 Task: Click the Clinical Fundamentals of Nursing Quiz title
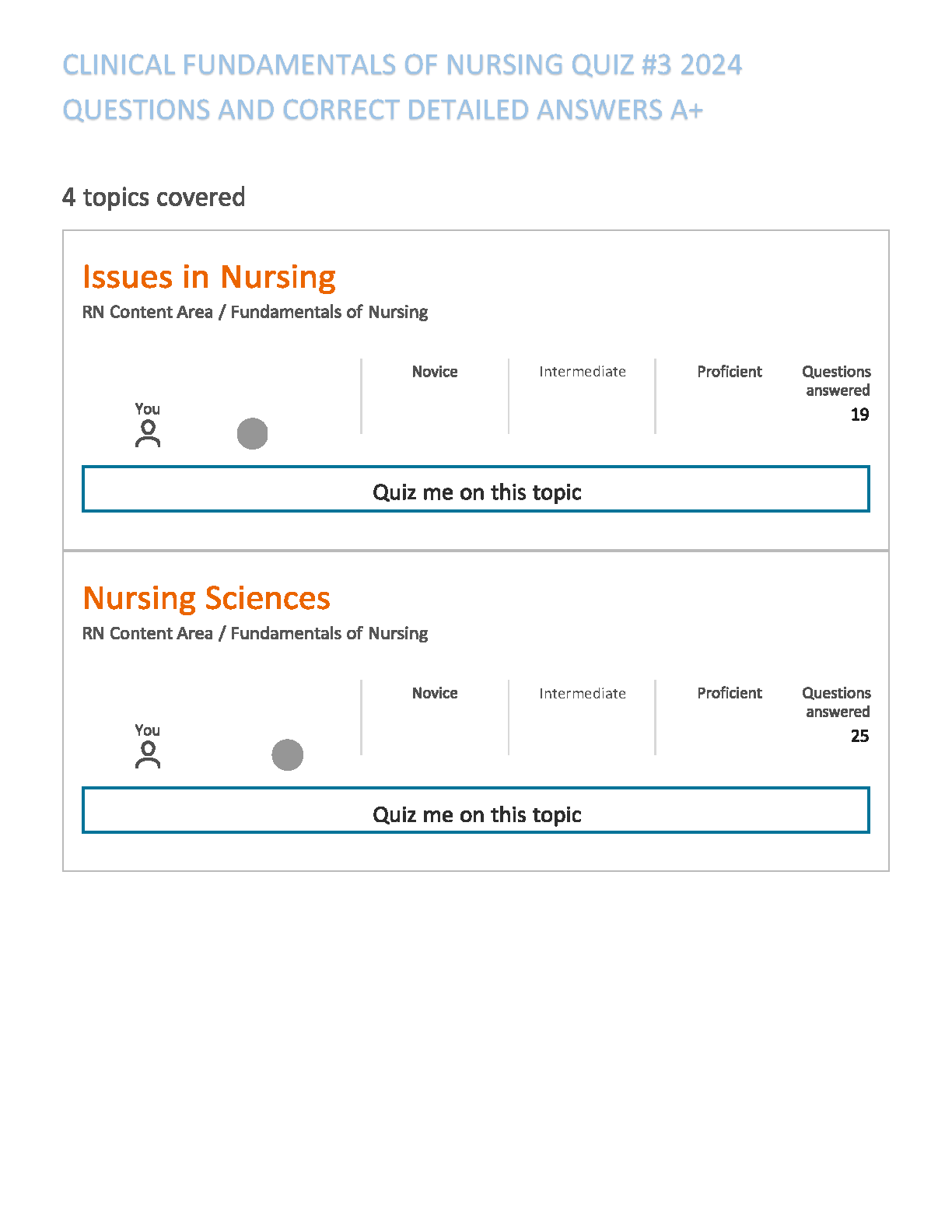pos(402,87)
